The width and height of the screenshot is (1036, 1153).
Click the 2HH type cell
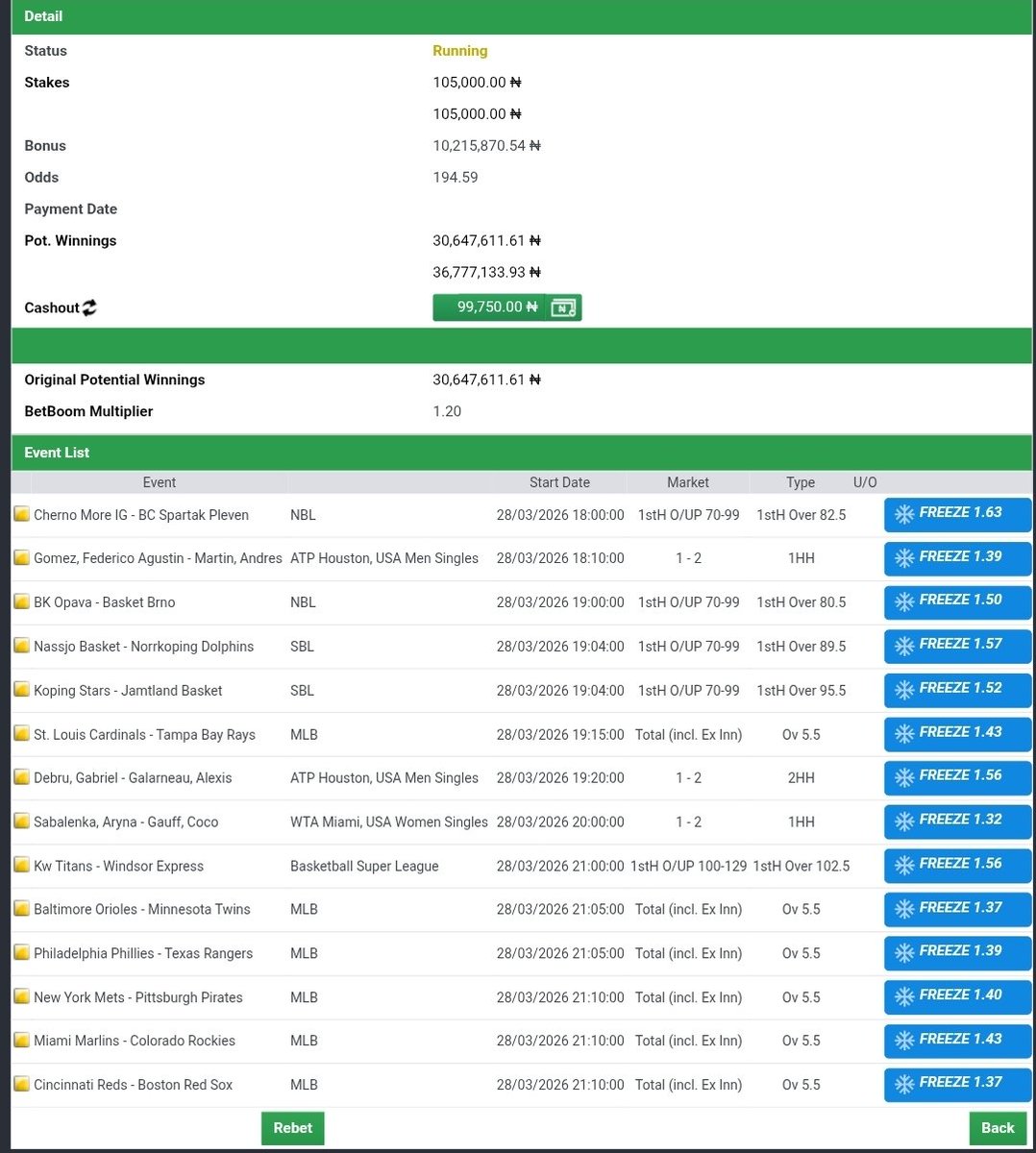(802, 777)
